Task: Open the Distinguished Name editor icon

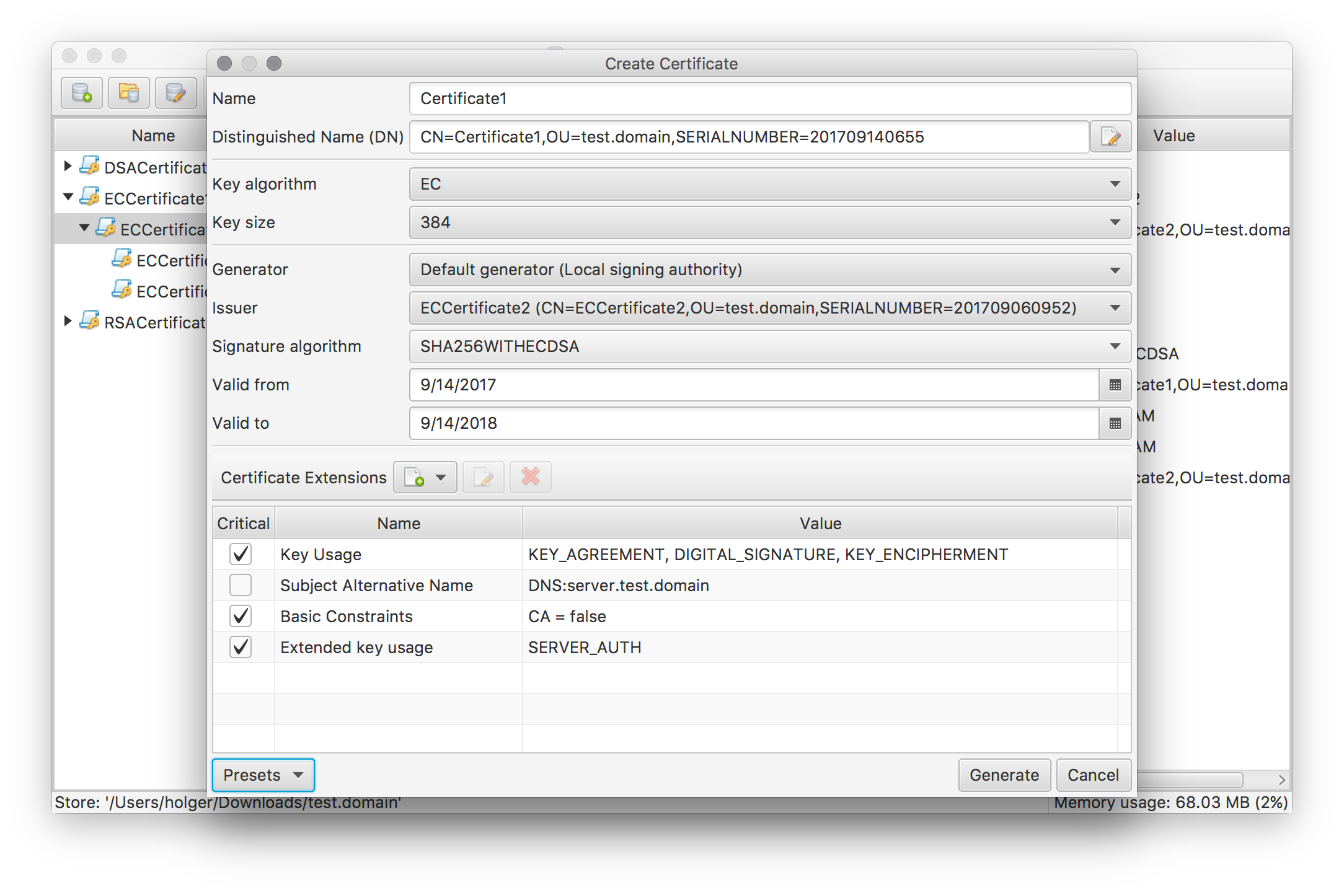Action: pos(1110,137)
